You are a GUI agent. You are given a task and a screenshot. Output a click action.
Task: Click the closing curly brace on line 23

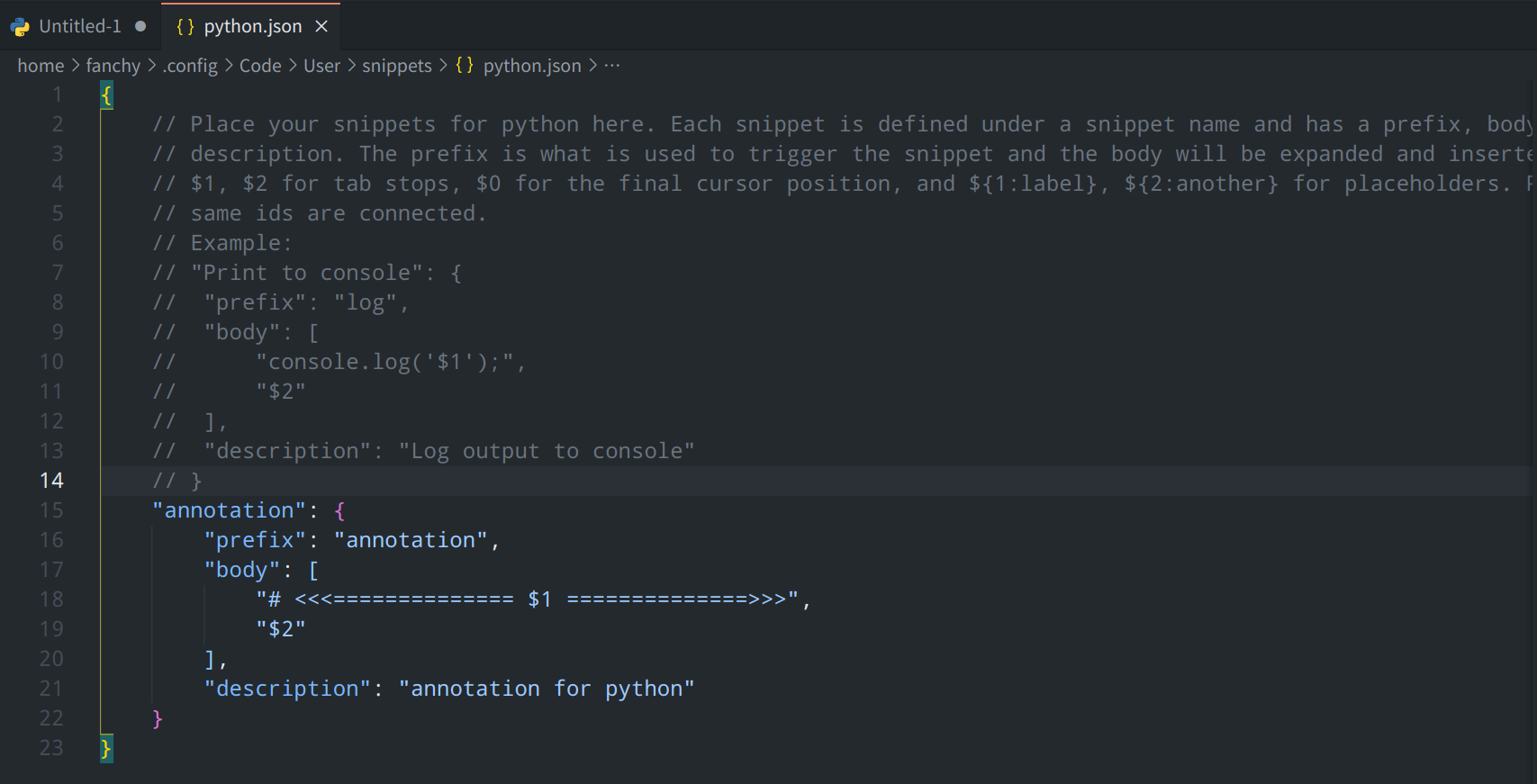[106, 748]
